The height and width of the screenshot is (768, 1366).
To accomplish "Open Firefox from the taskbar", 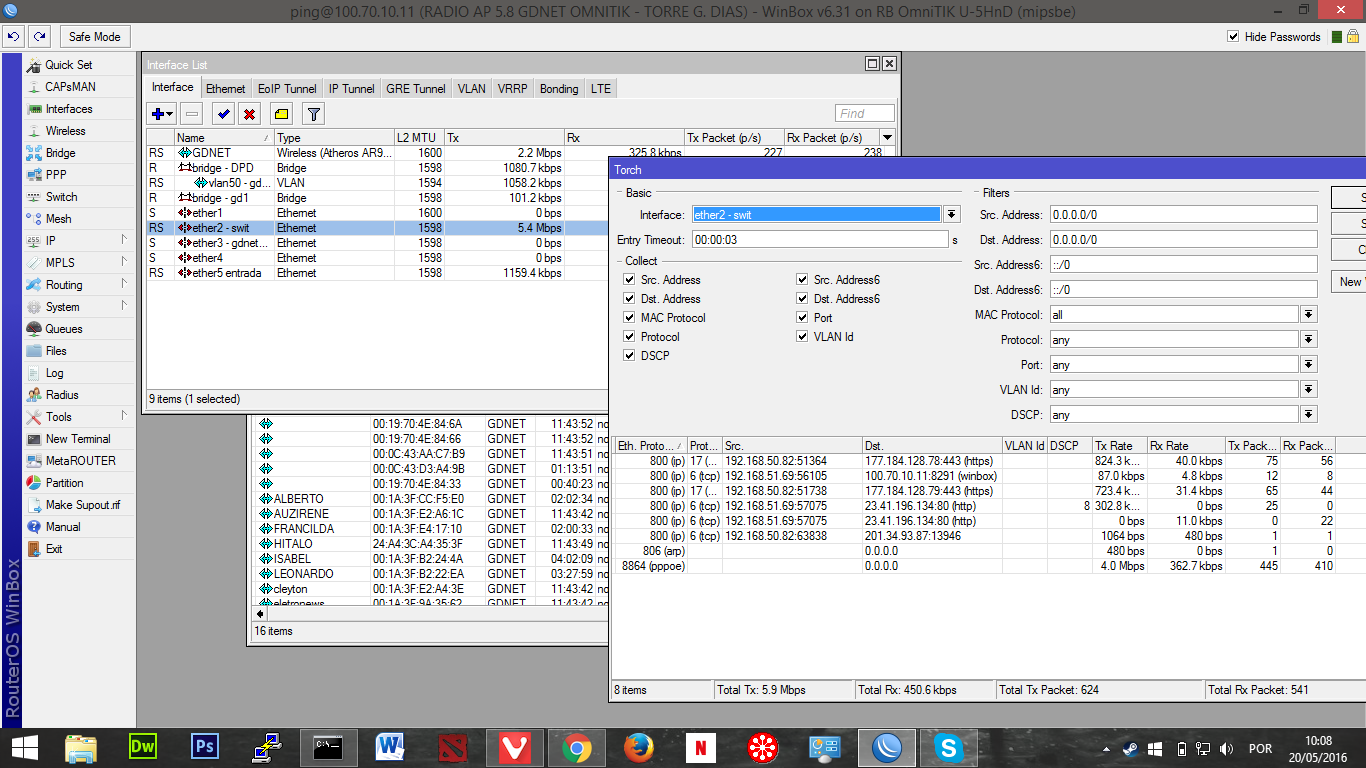I will [x=638, y=748].
